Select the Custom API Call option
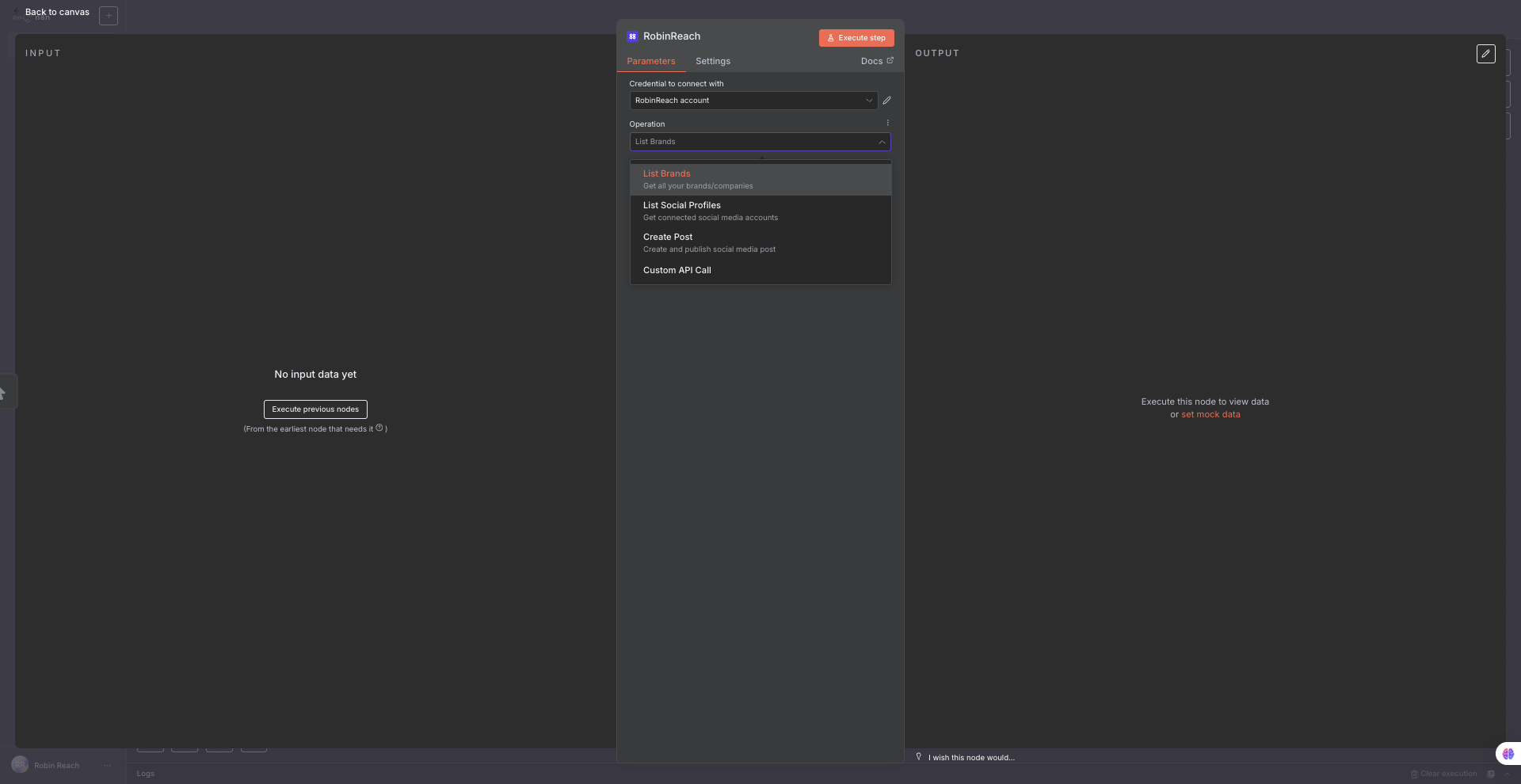Viewport: 1521px width, 784px height. click(x=760, y=270)
